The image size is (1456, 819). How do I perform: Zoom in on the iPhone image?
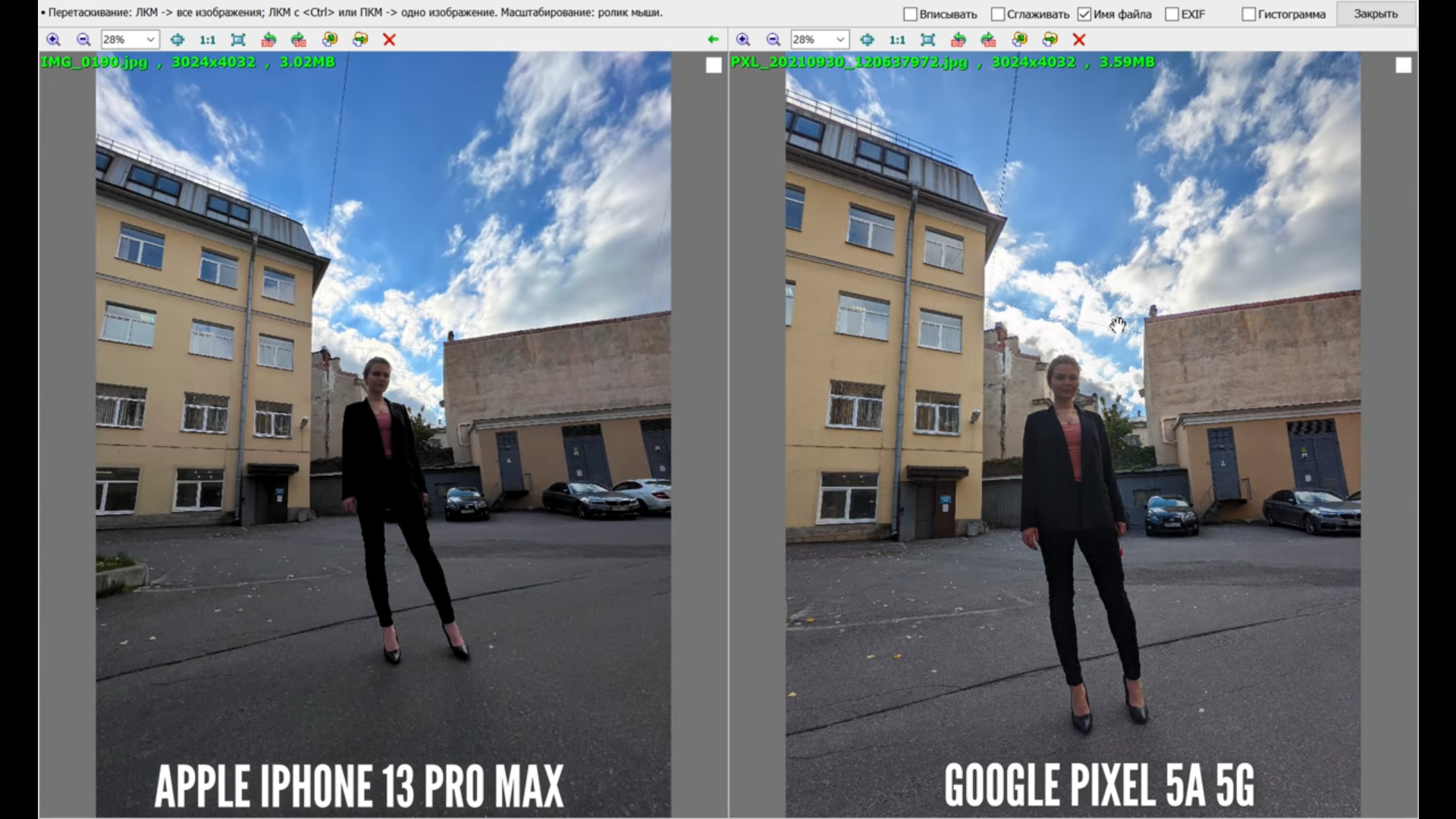(x=53, y=39)
